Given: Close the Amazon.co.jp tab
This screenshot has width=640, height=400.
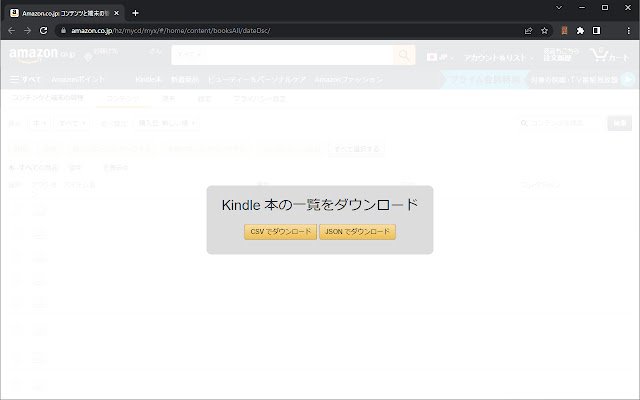Looking at the screenshot, I should pos(116,13).
